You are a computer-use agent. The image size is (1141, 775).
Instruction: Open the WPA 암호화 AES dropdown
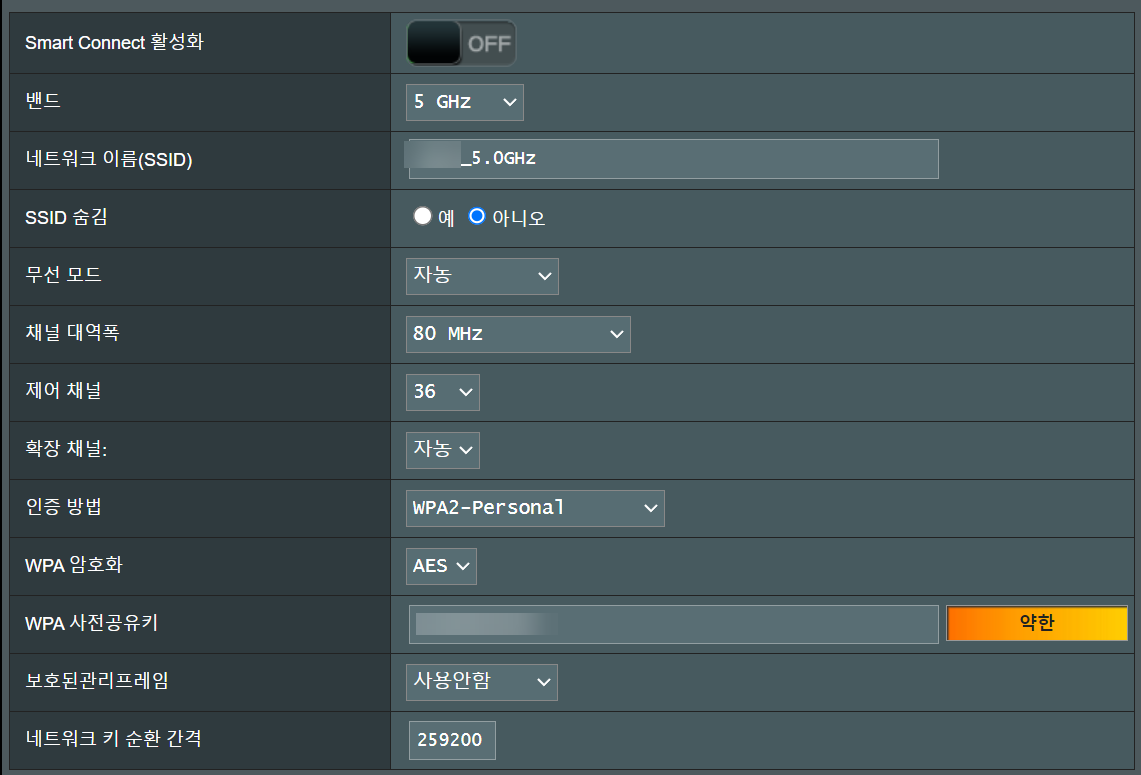[441, 566]
